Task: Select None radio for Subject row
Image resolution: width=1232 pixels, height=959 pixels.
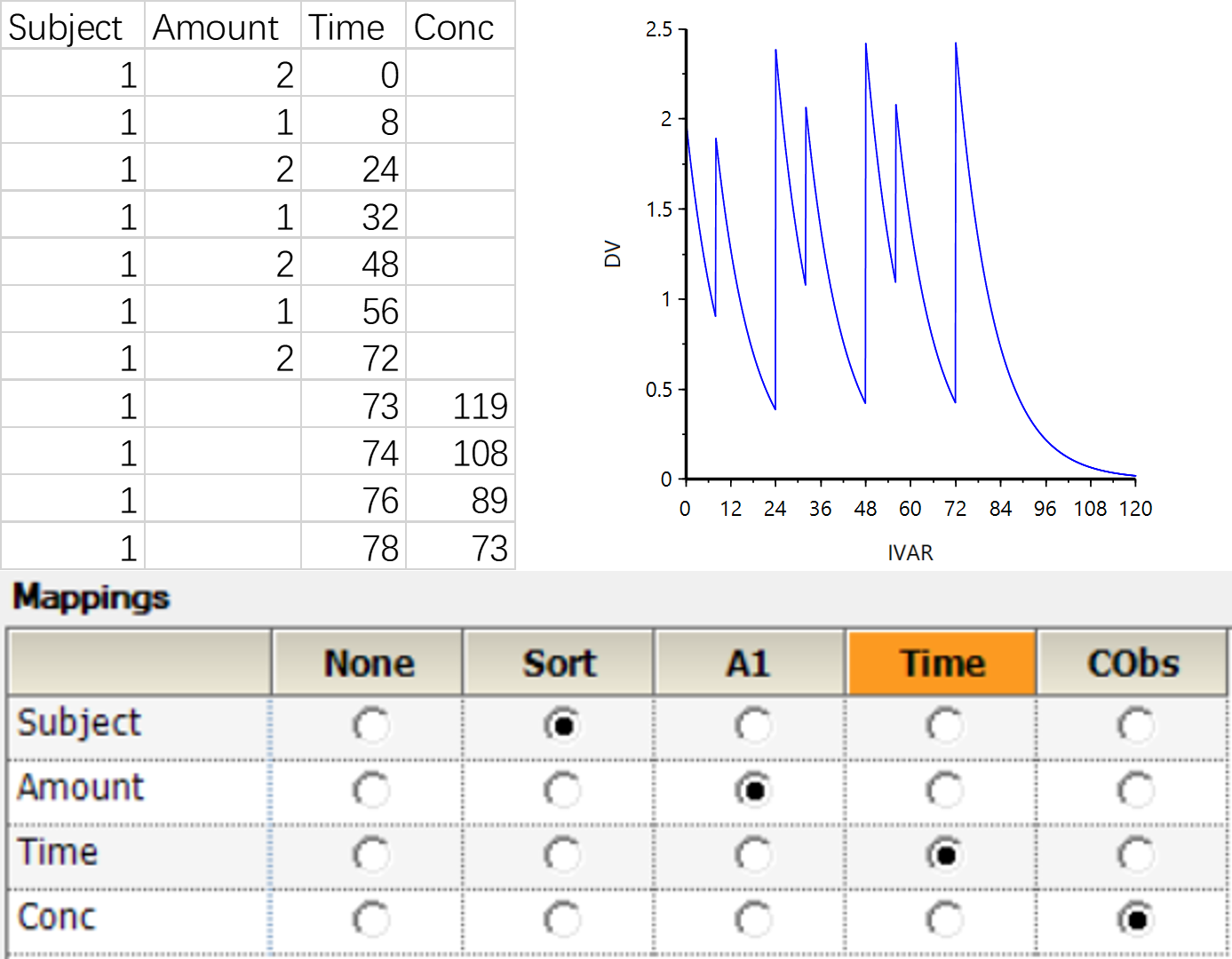Action: point(370,725)
